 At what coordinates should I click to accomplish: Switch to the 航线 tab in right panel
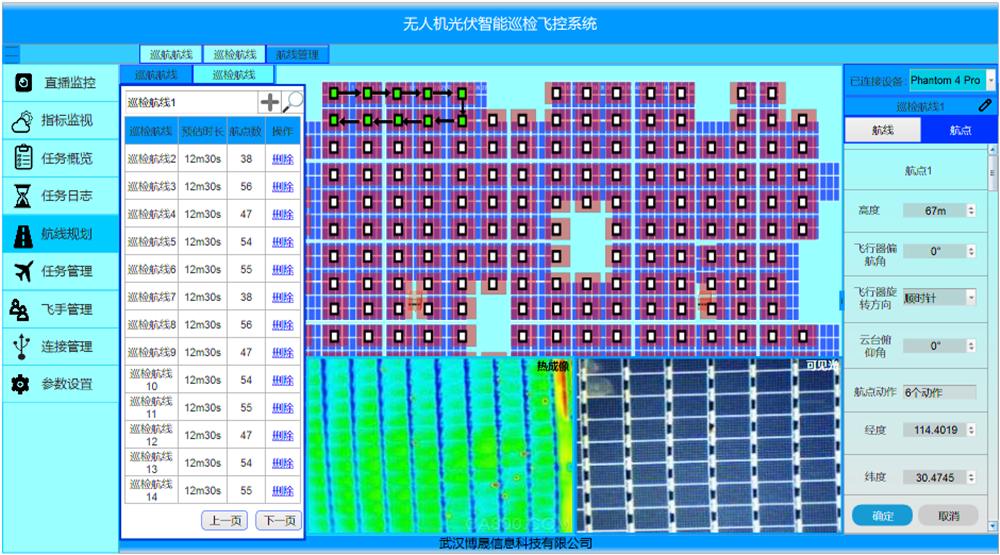pyautogui.click(x=882, y=130)
